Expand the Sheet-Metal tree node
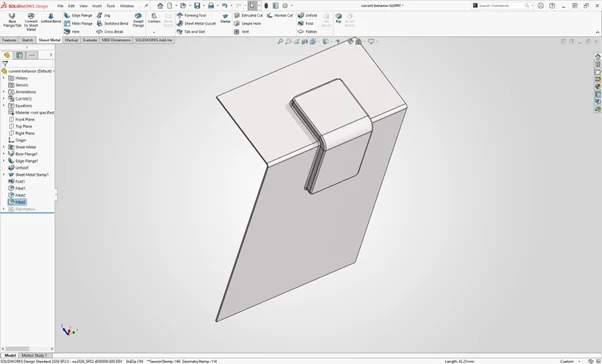The image size is (602, 364). tap(4, 147)
